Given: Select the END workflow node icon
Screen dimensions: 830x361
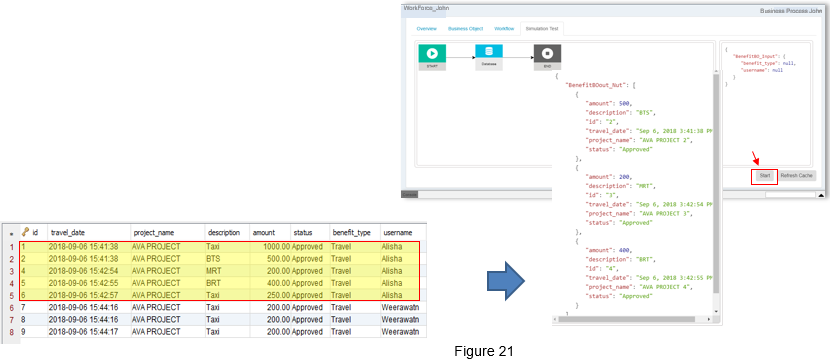Looking at the screenshot, I should coord(547,53).
